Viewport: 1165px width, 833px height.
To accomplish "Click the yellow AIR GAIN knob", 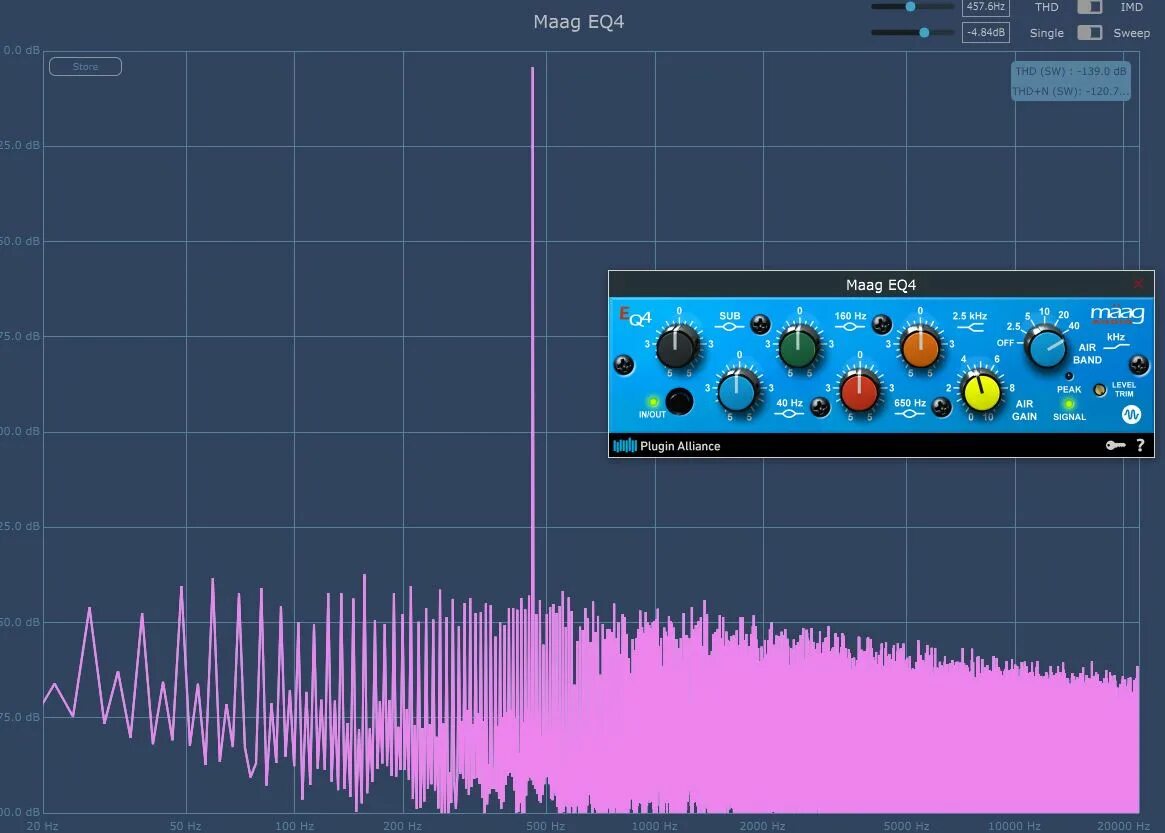I will point(981,392).
